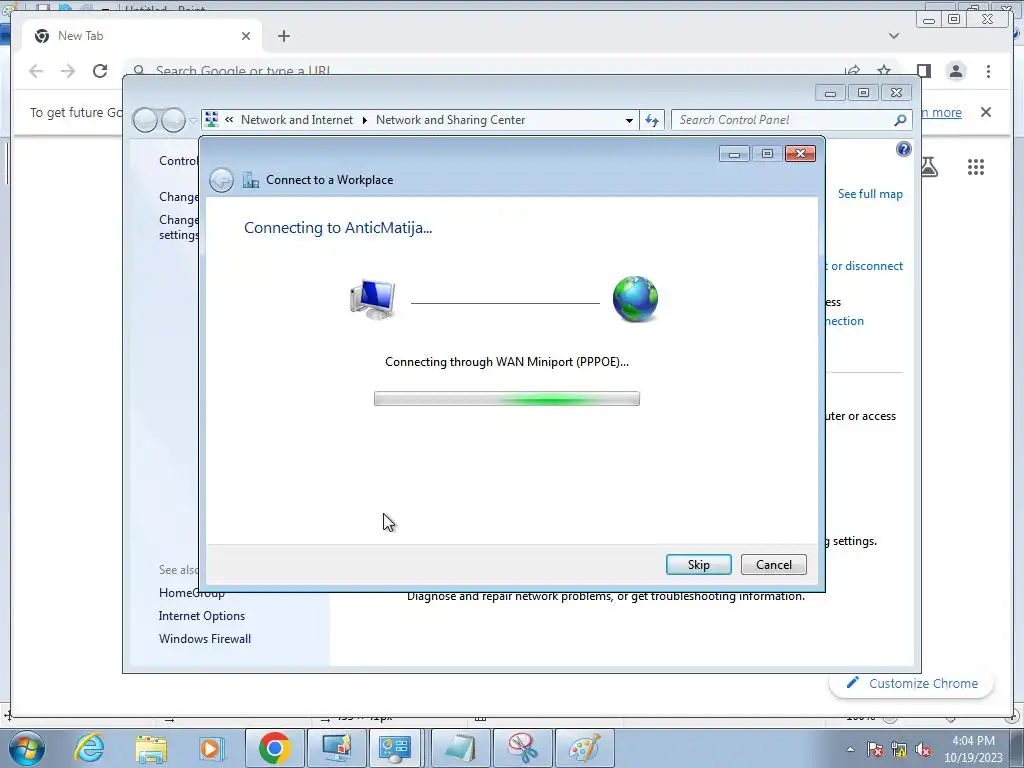The height and width of the screenshot is (768, 1024).
Task: Click the Chrome share page icon
Action: 852,71
